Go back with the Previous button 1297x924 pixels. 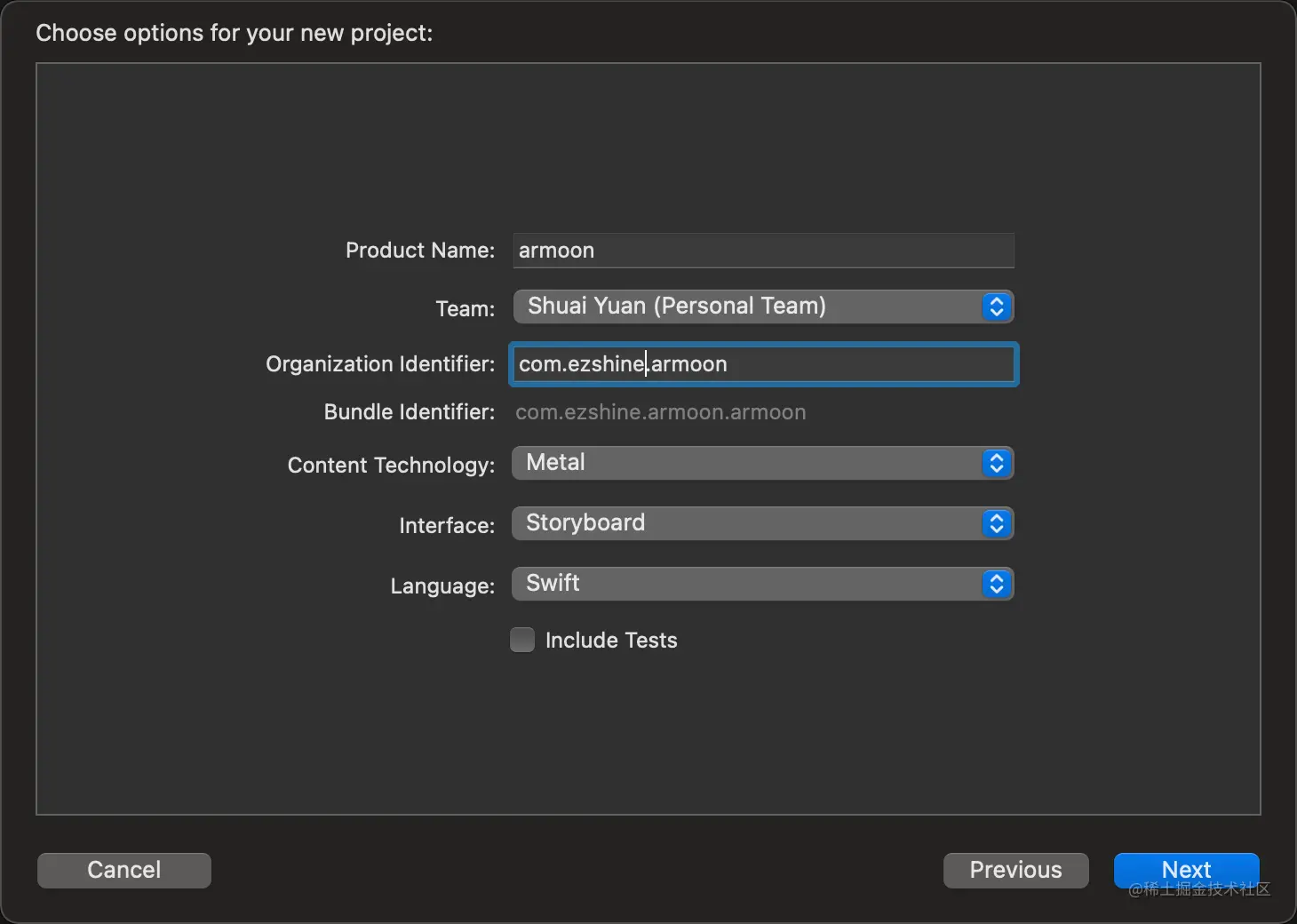point(1015,870)
